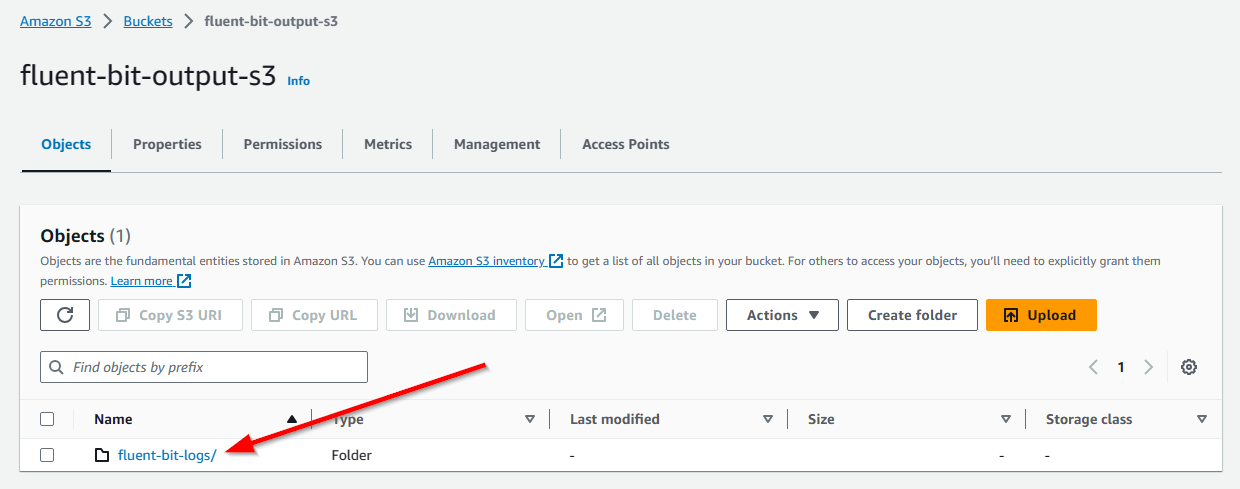
Task: Switch to the Objects tab
Action: tap(66, 144)
